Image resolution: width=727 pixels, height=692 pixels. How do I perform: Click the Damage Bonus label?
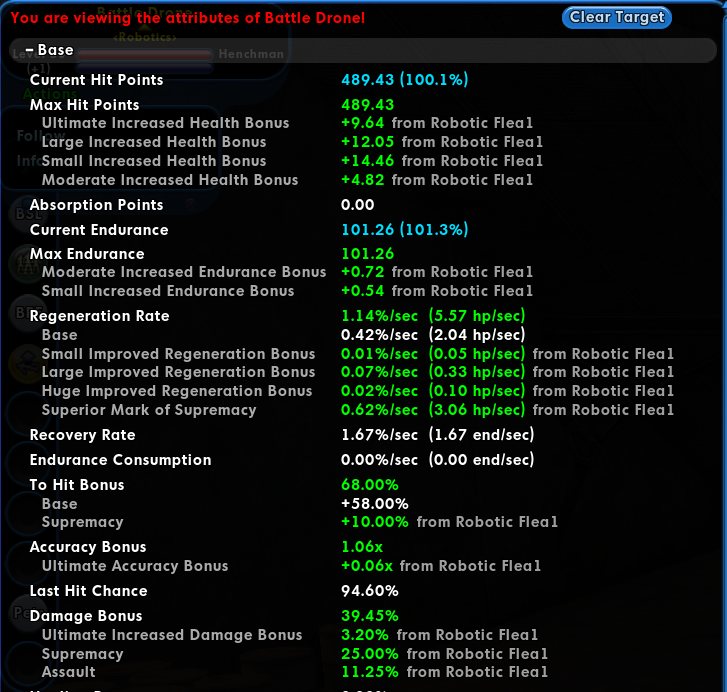tap(86, 616)
